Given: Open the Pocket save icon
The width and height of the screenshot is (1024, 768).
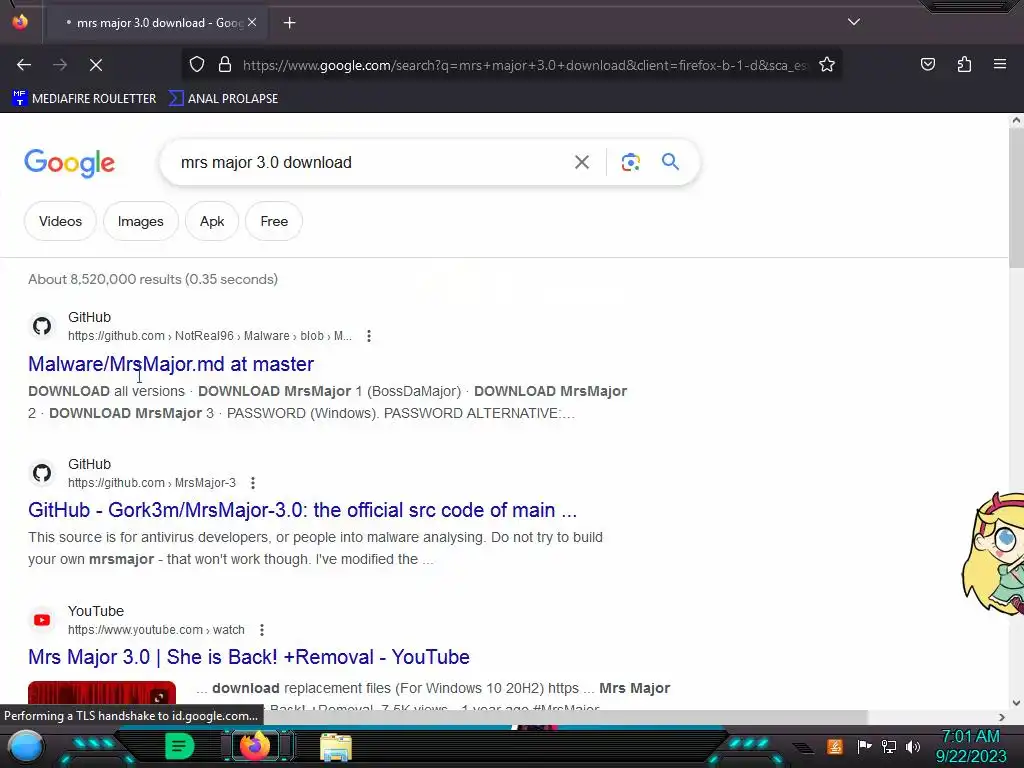Looking at the screenshot, I should click(x=927, y=64).
